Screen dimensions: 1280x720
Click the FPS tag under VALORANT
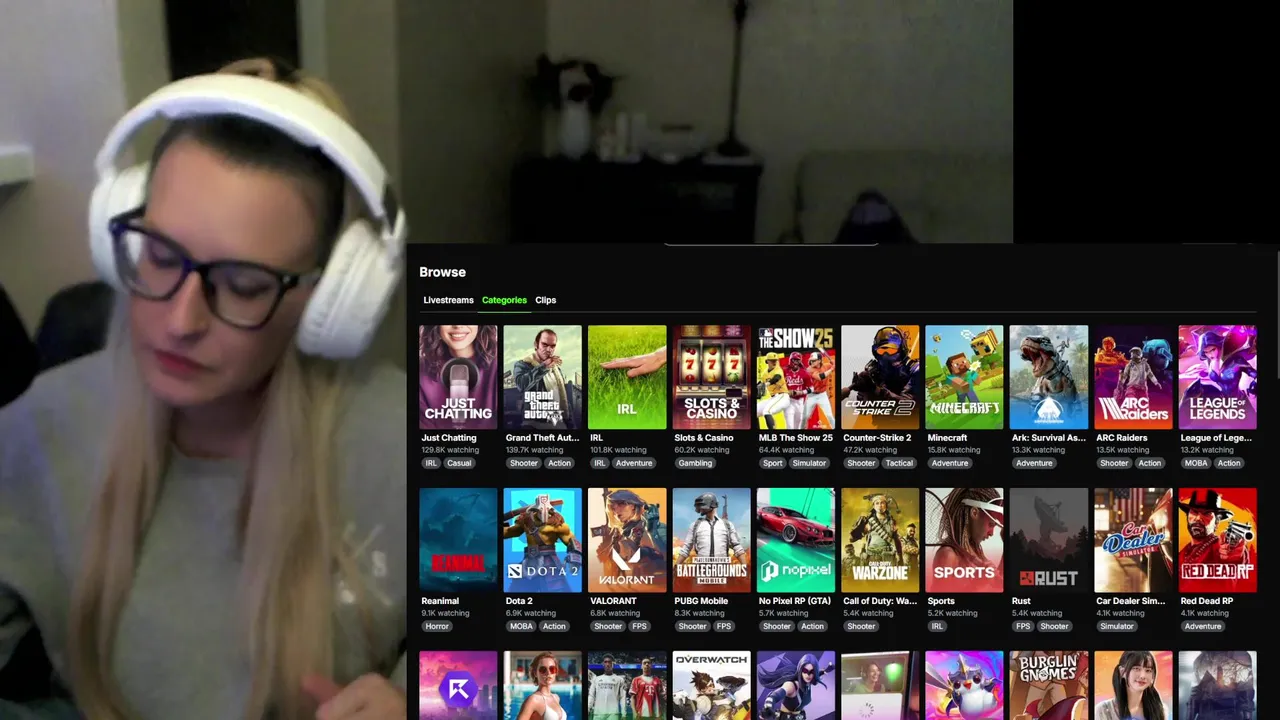tap(639, 626)
